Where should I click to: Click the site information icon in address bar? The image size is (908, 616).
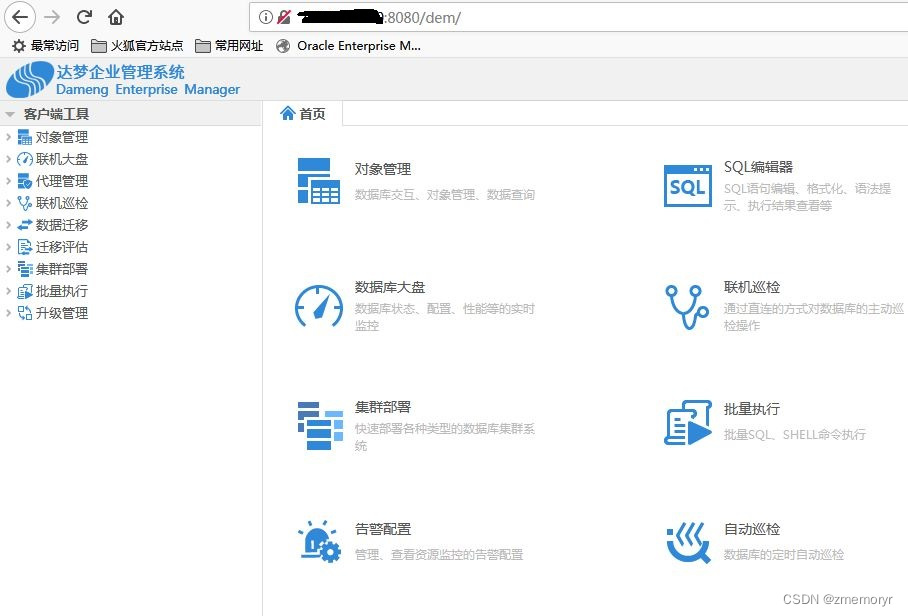point(265,17)
